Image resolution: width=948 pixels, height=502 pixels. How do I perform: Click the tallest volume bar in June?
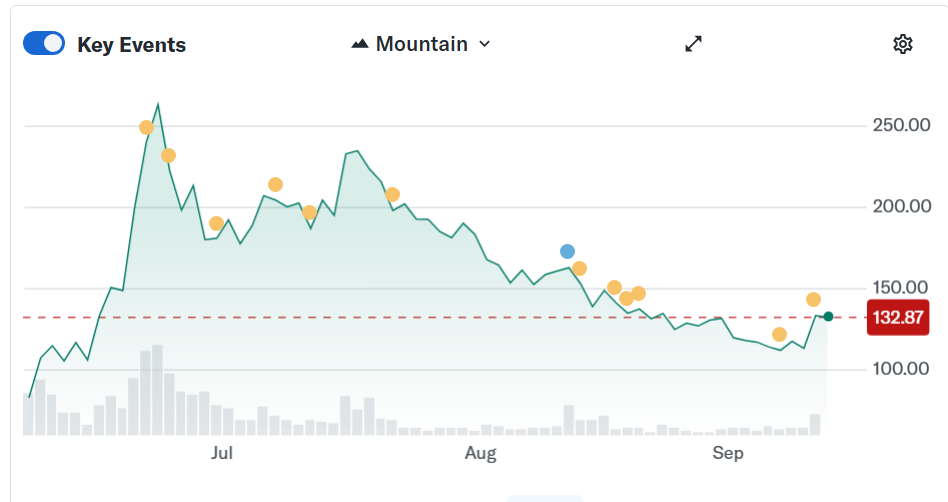[x=157, y=390]
